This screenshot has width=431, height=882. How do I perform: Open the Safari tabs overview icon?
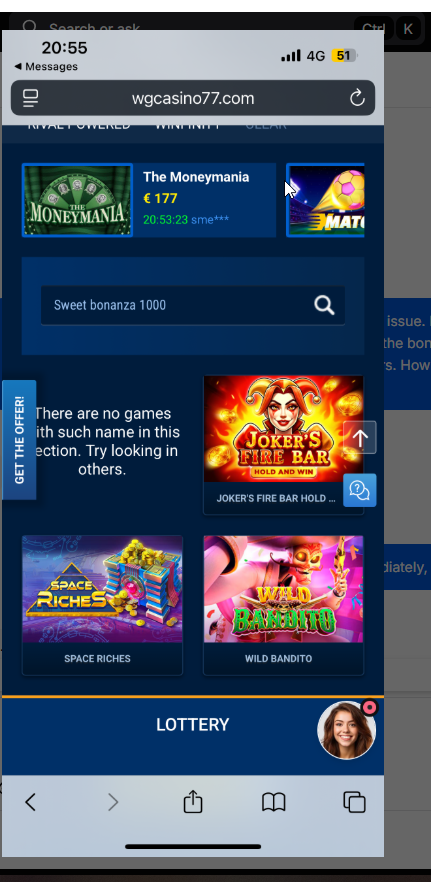[354, 802]
